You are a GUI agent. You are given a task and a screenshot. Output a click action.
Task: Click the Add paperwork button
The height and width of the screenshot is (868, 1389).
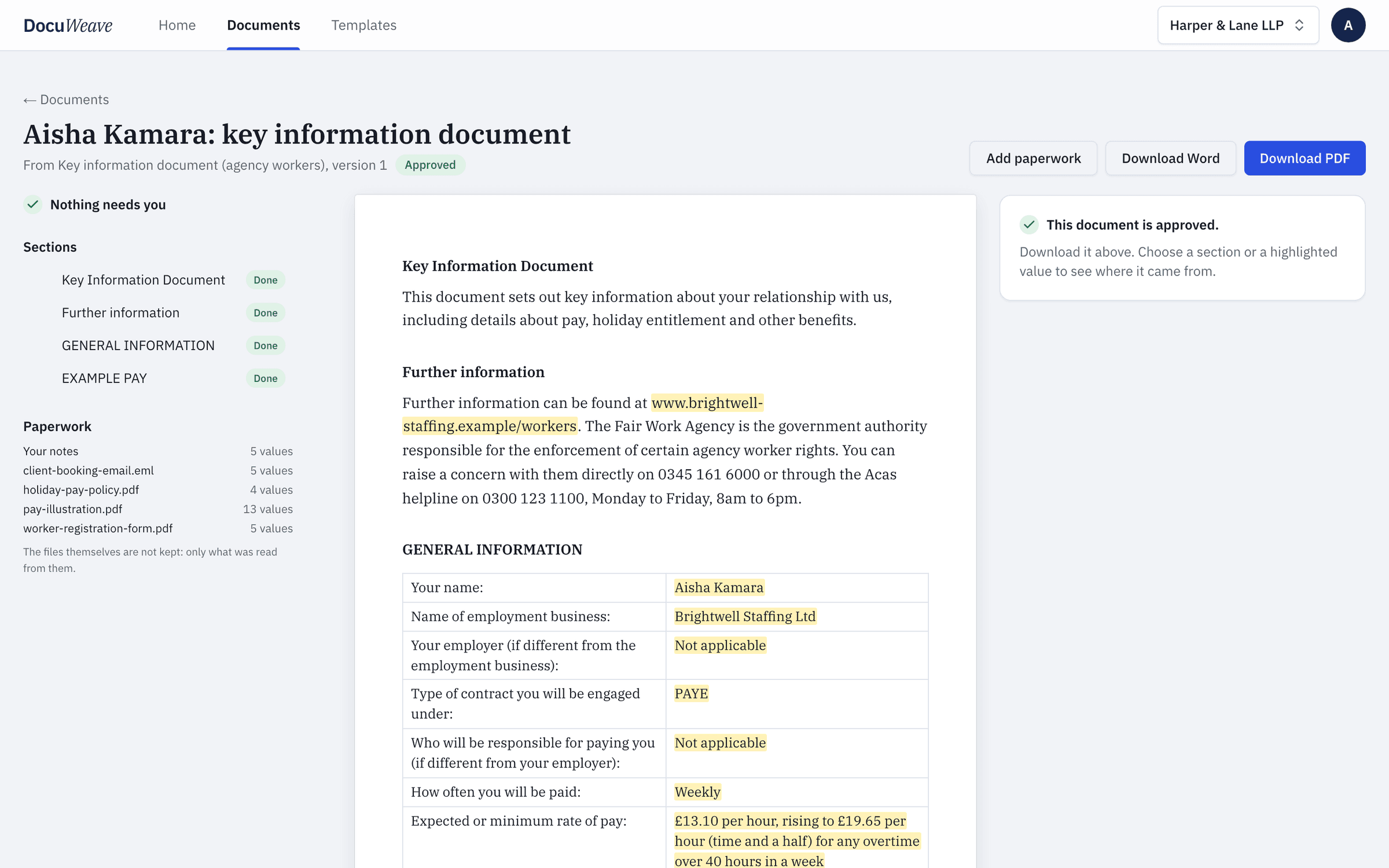[1033, 158]
